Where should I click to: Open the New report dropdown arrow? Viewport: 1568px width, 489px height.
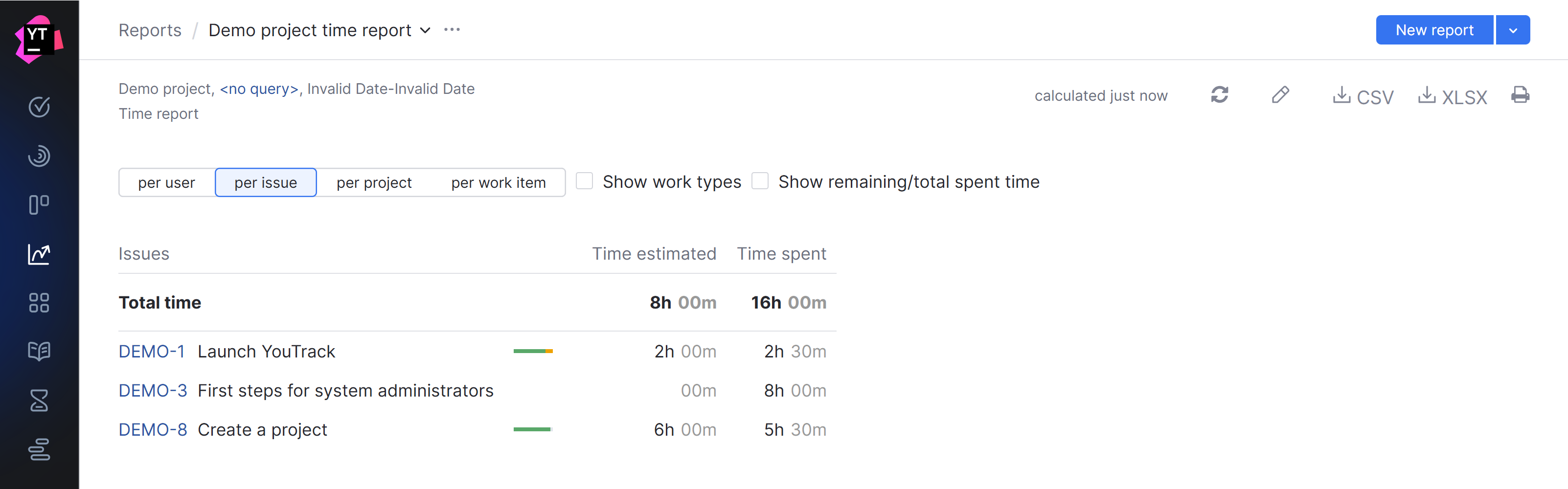(x=1513, y=30)
